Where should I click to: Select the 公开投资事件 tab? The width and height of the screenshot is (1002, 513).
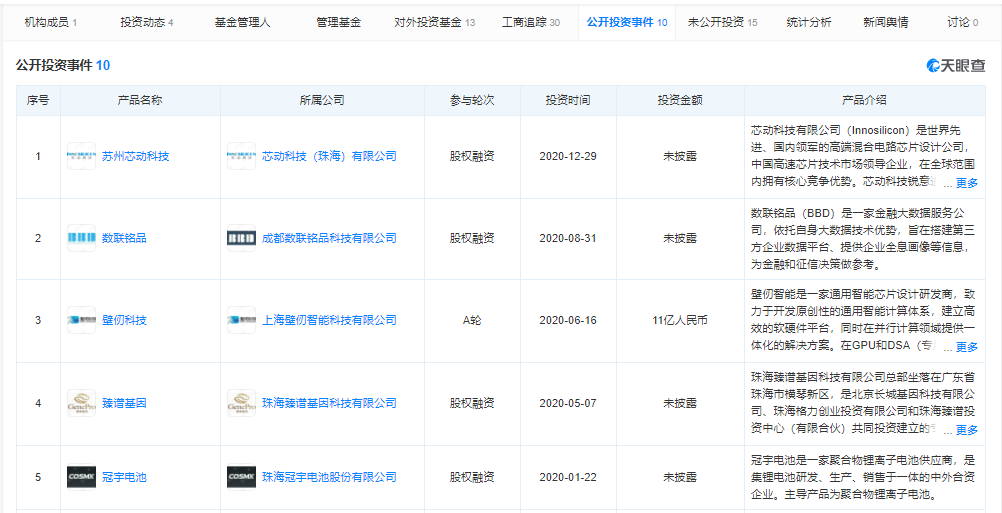tap(627, 23)
